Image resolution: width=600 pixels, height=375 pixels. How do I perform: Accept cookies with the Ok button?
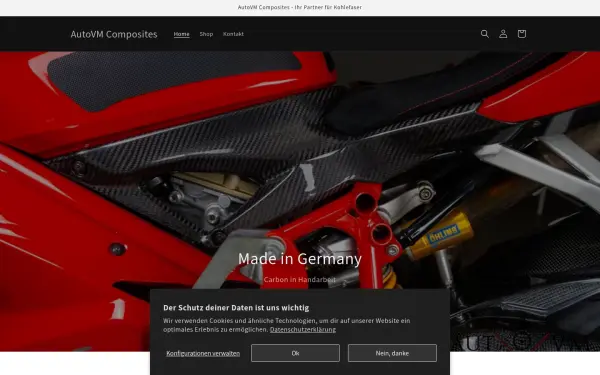point(295,353)
